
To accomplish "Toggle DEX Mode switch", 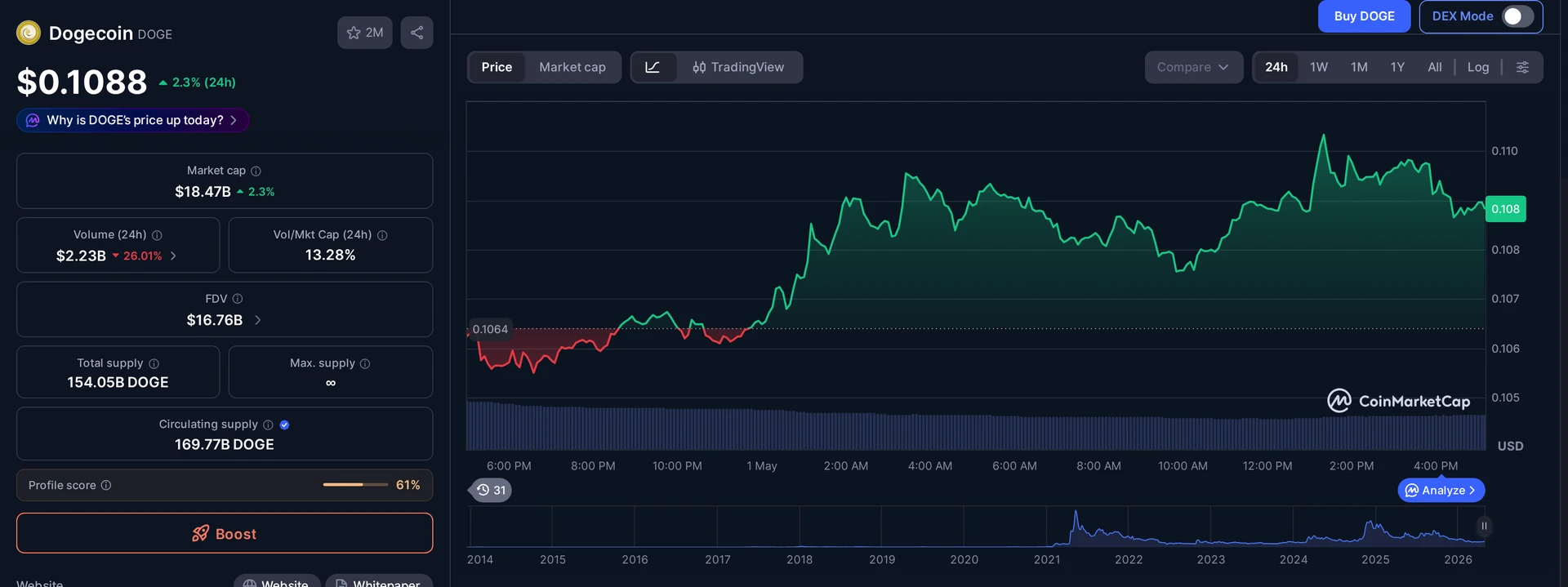I will [x=1517, y=16].
